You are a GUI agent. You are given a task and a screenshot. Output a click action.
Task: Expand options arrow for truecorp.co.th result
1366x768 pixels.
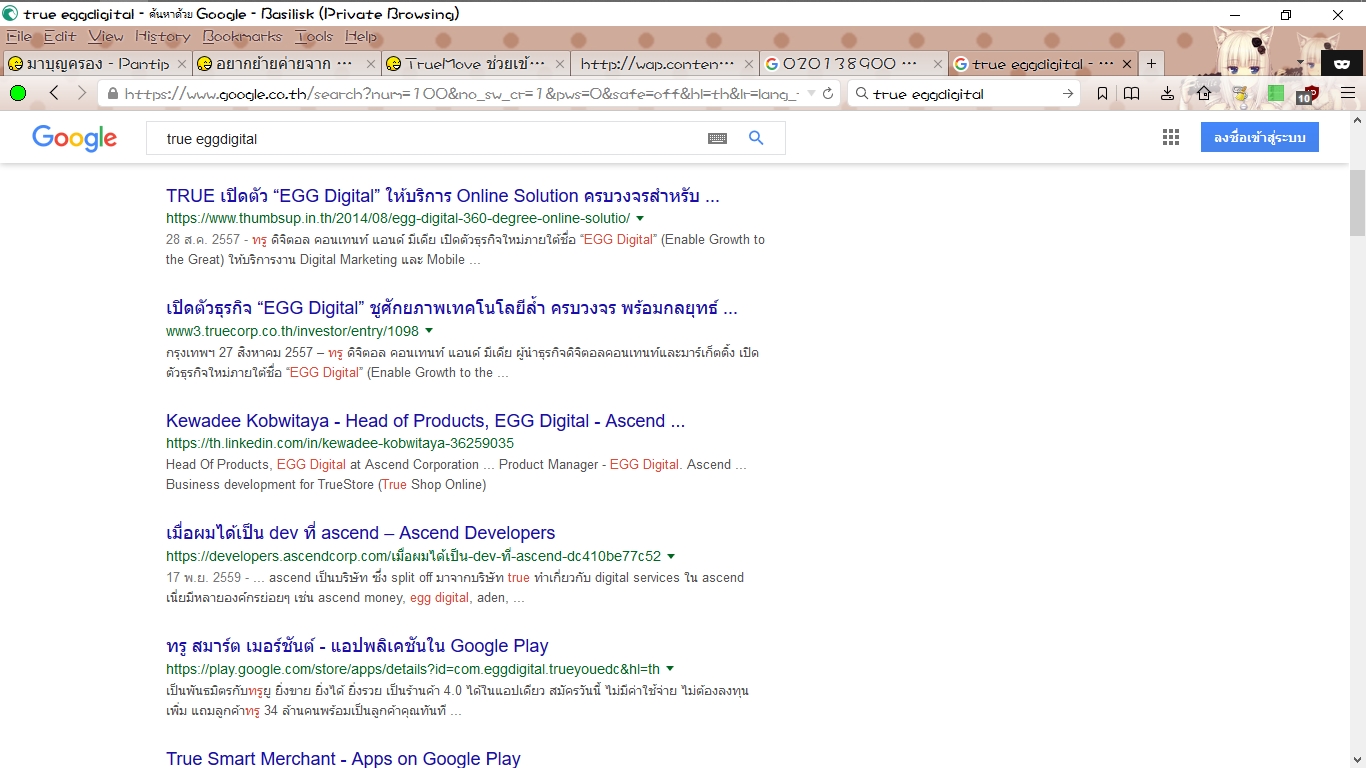click(429, 330)
